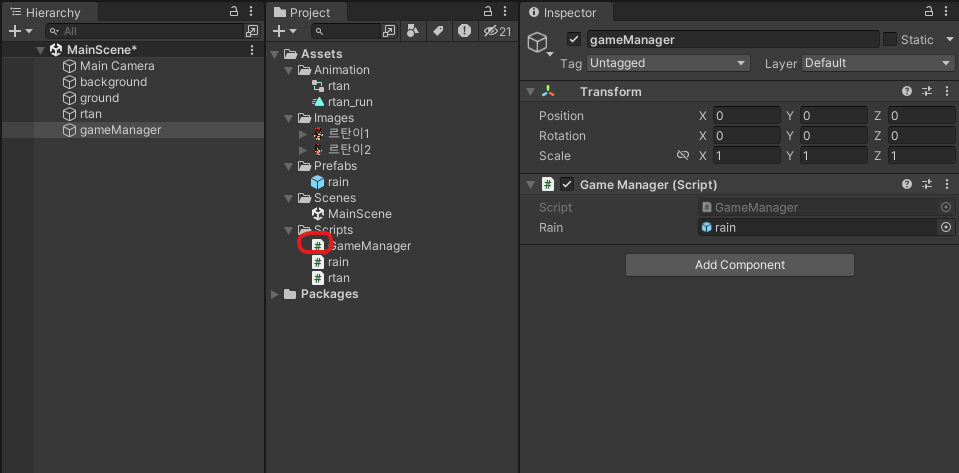Collapse the Transform component foldout
This screenshot has height=473, width=959.
click(x=530, y=92)
